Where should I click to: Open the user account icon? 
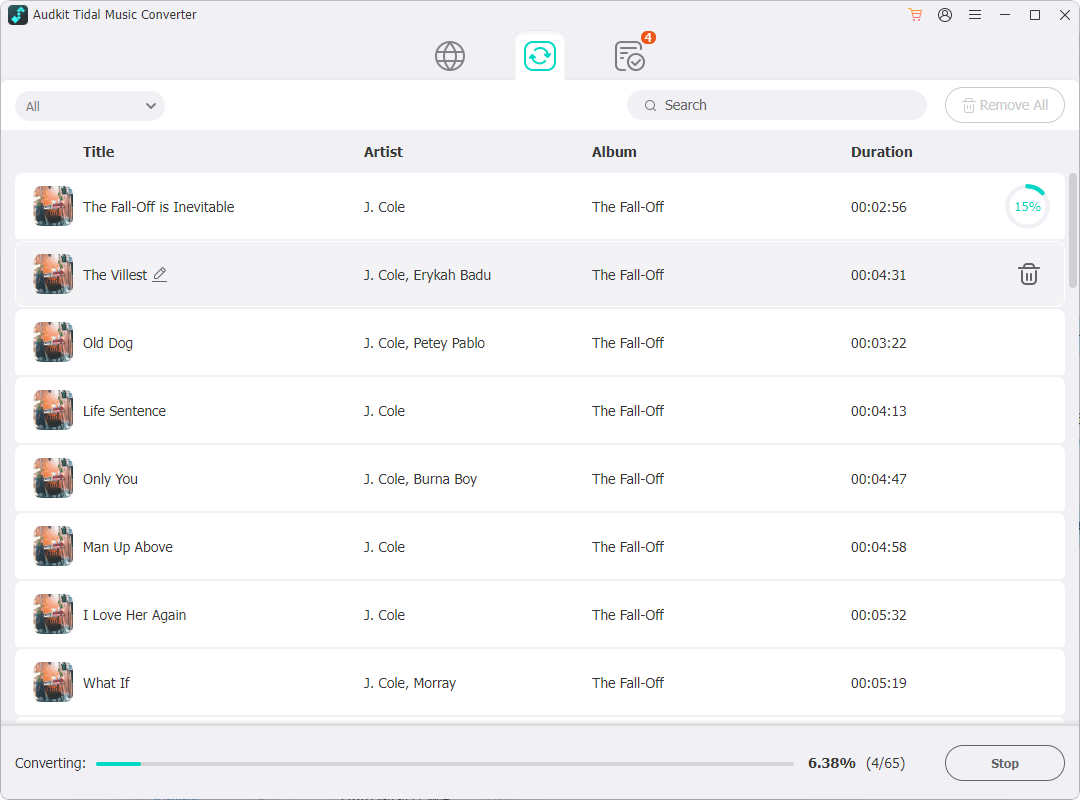[945, 14]
